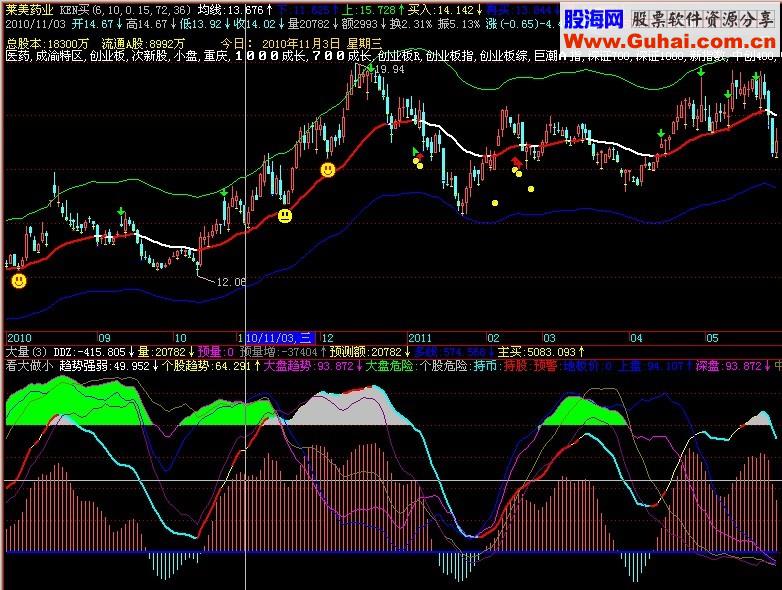Click the green arrow in October
Image resolution: width=782 pixels, height=590 pixels.
[x=224, y=193]
